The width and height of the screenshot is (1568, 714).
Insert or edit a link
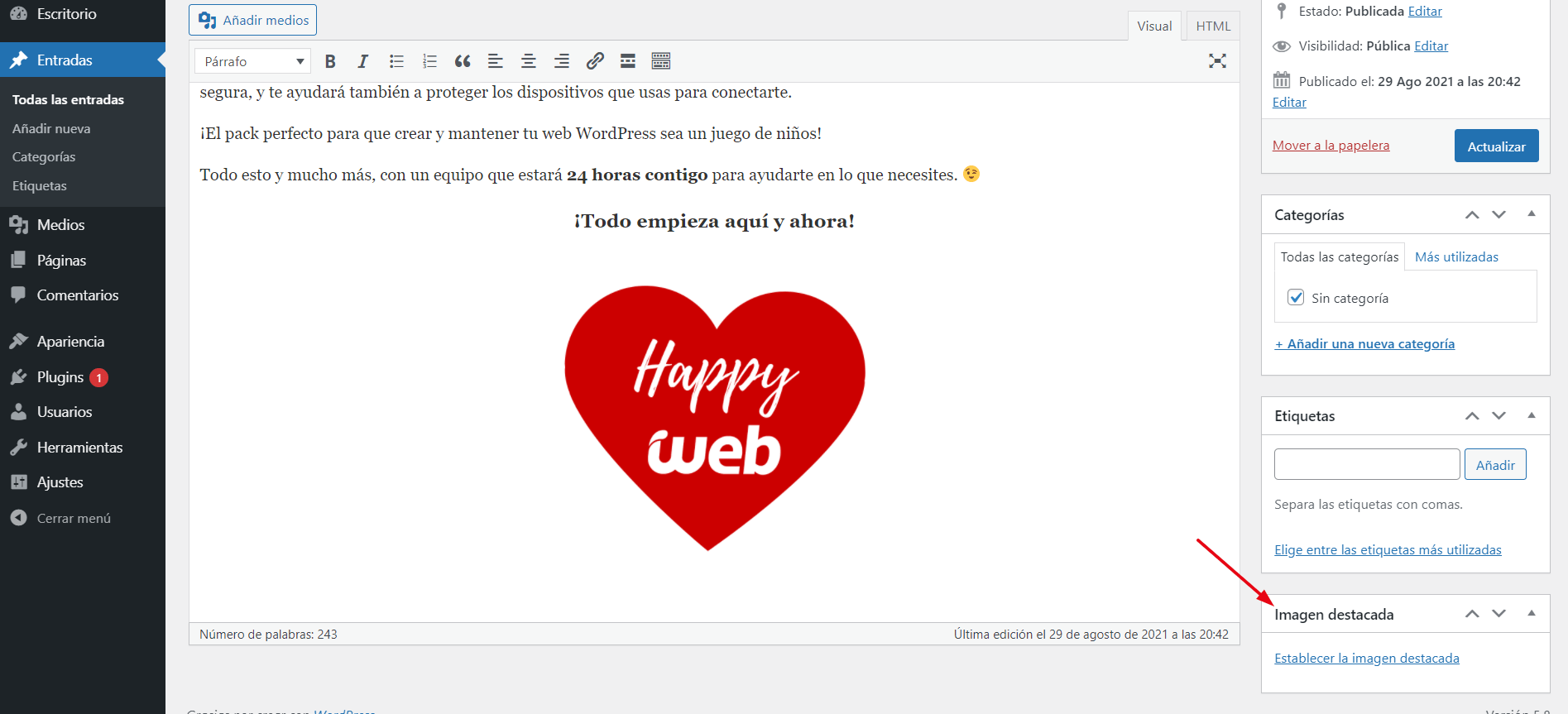pyautogui.click(x=595, y=61)
